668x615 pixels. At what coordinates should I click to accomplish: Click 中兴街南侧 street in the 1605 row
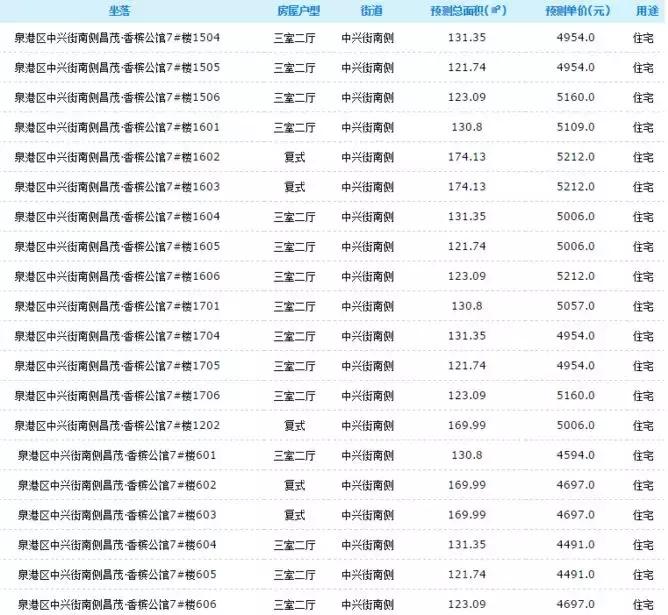[368, 247]
